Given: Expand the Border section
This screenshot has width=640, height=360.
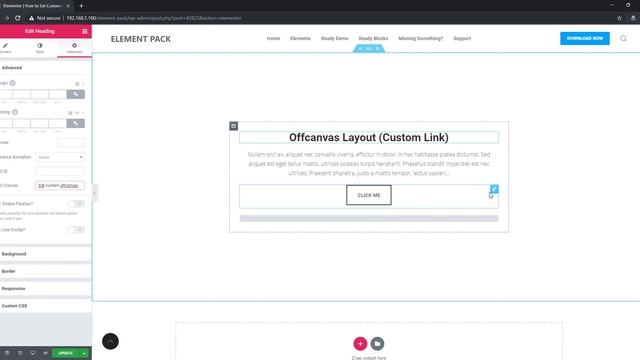Looking at the screenshot, I should [x=46, y=271].
